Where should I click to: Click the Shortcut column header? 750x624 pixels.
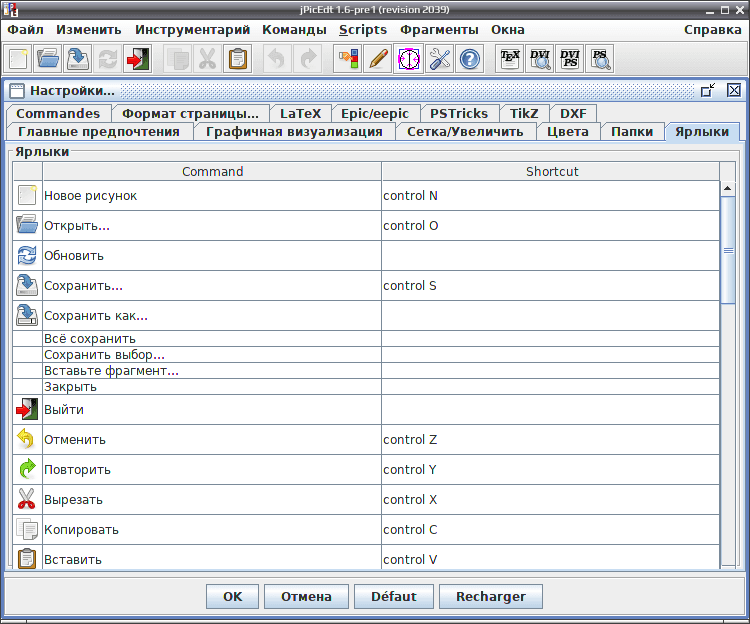point(551,171)
